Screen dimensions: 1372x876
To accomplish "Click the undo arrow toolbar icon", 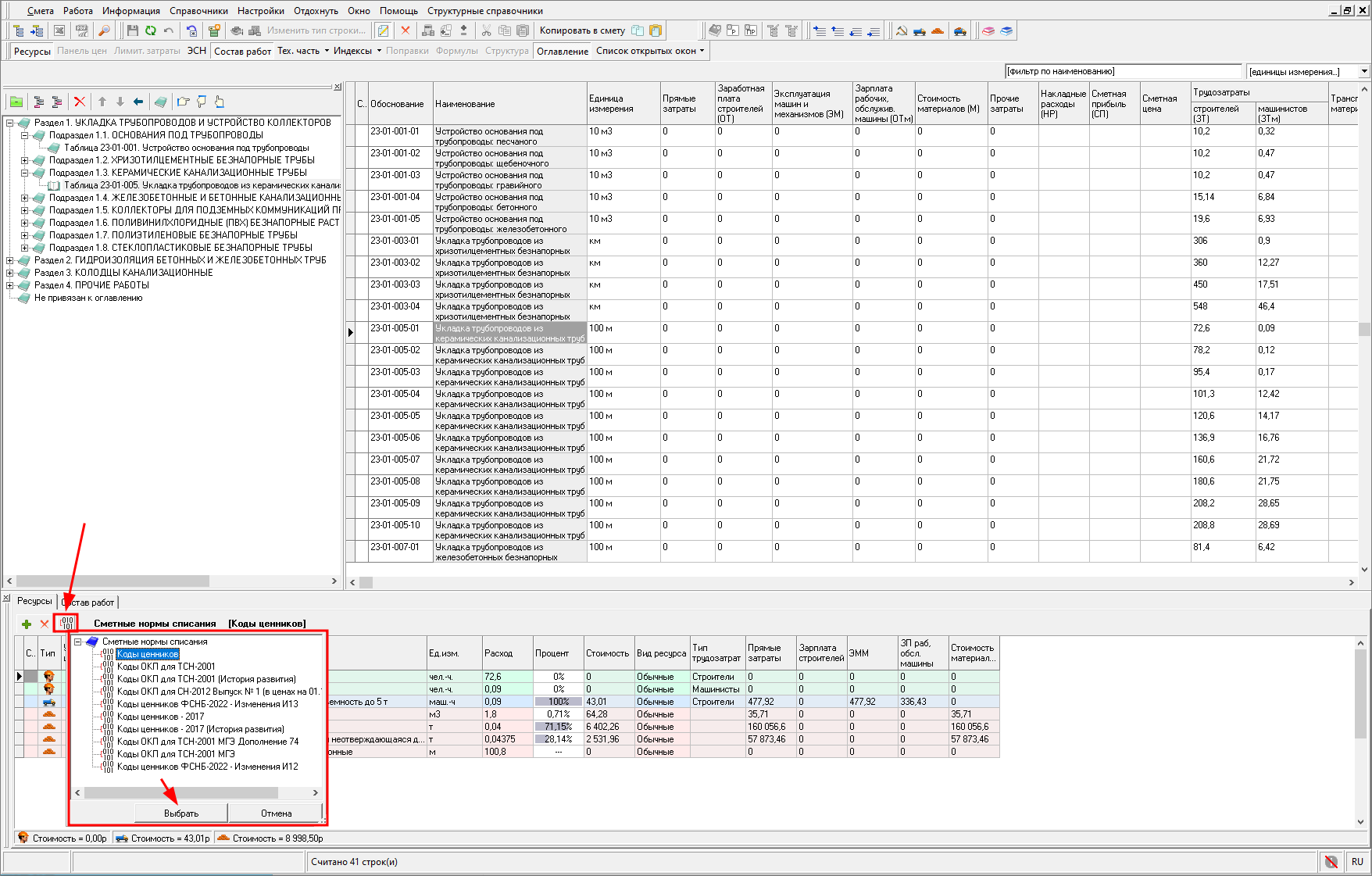I will pos(169,30).
